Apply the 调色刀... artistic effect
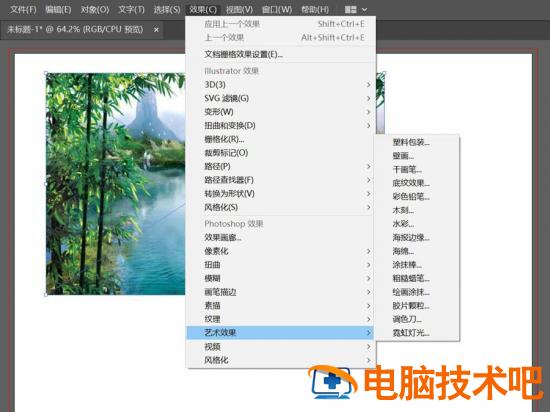The width and height of the screenshot is (550, 412). coord(417,319)
